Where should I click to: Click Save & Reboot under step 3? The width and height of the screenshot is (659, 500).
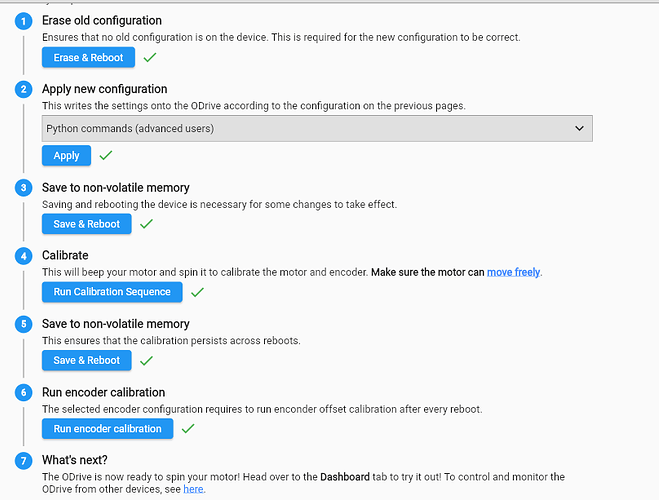pos(86,224)
